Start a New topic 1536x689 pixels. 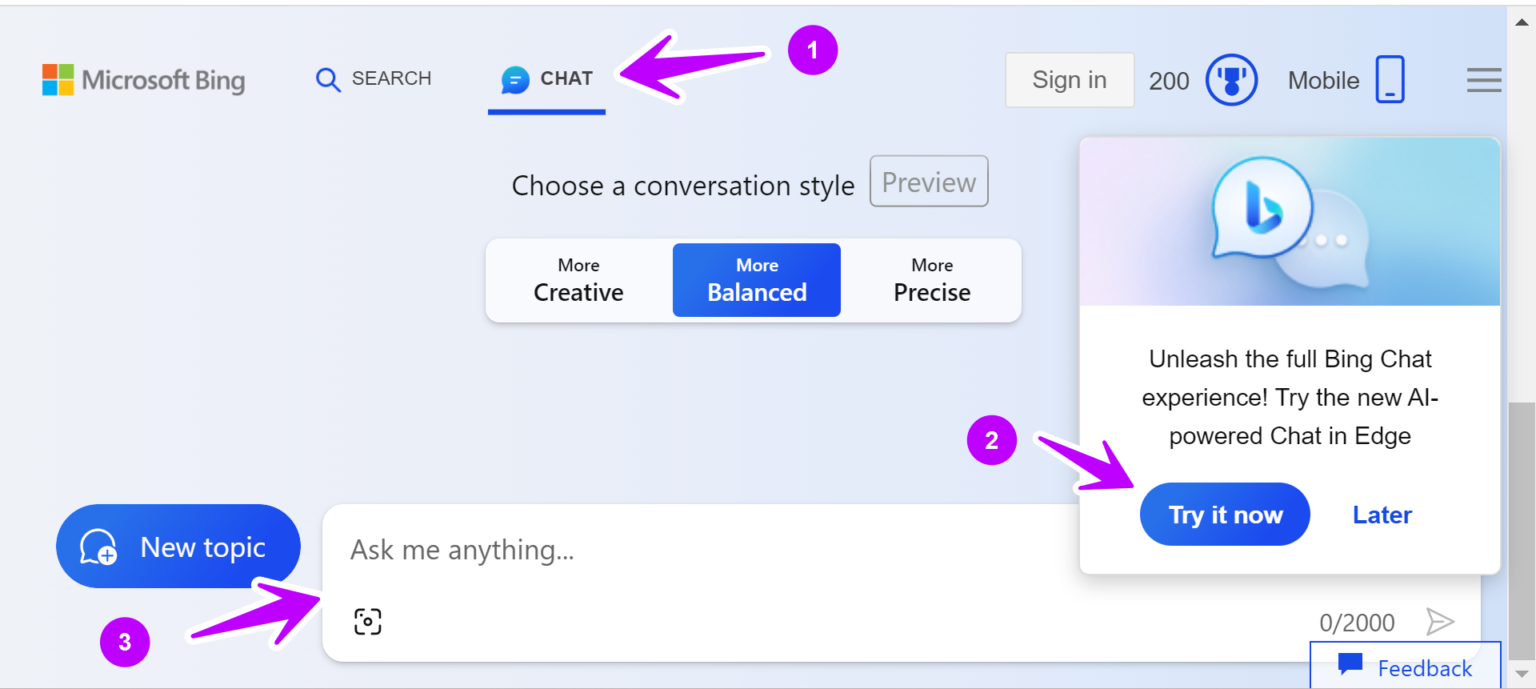tap(178, 547)
